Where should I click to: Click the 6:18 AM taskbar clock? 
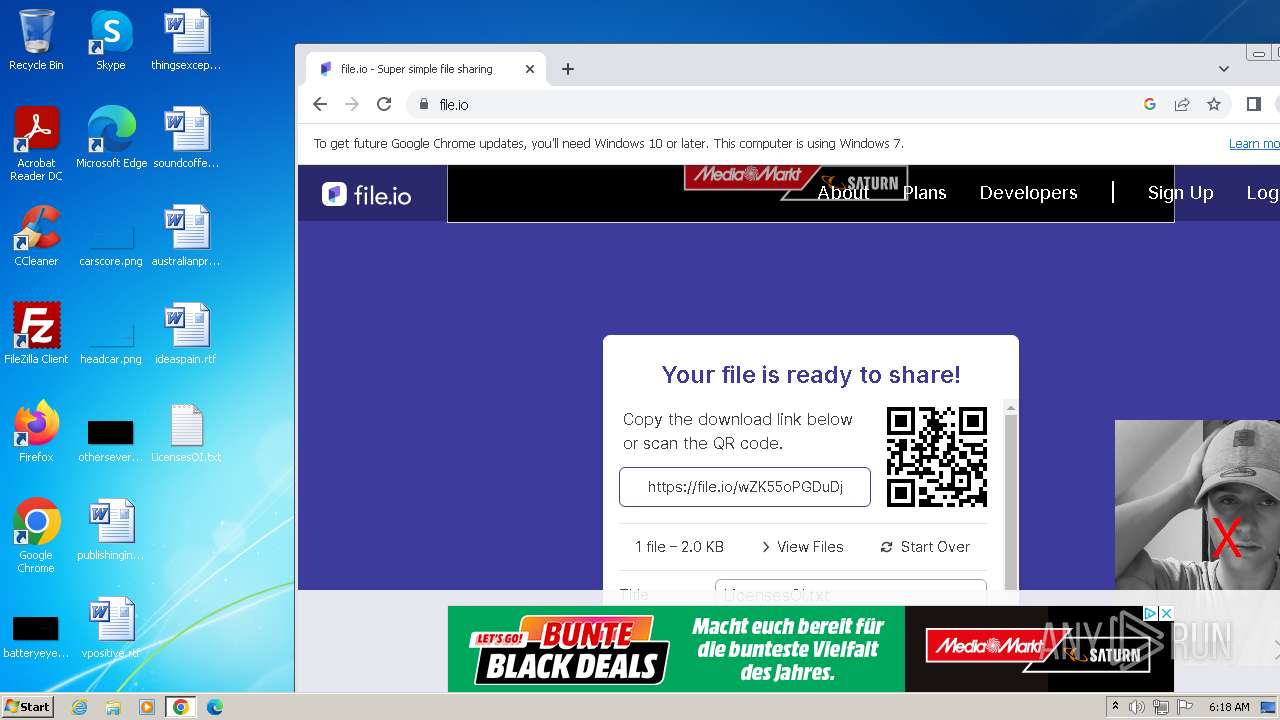click(1229, 707)
